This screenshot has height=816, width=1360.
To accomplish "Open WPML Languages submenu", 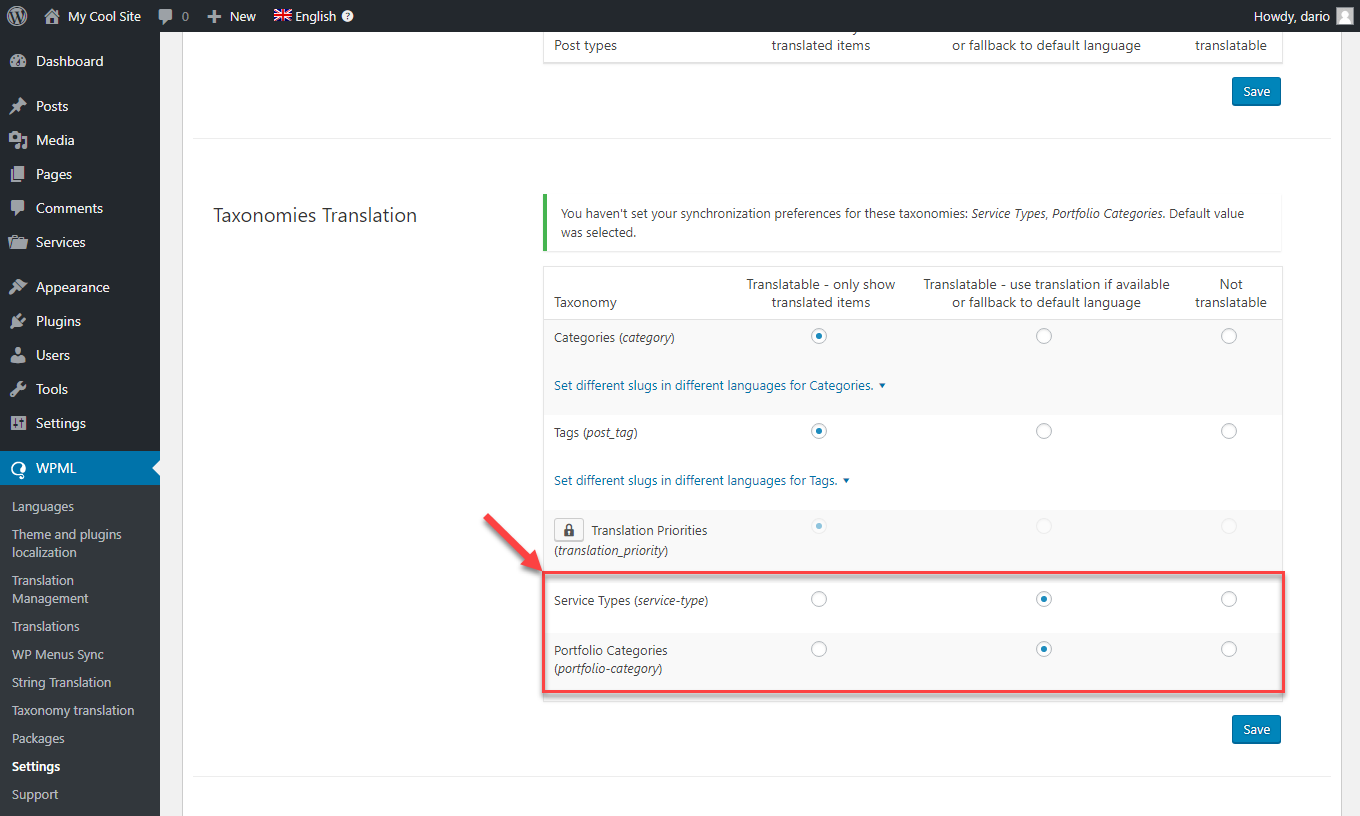I will (x=43, y=507).
